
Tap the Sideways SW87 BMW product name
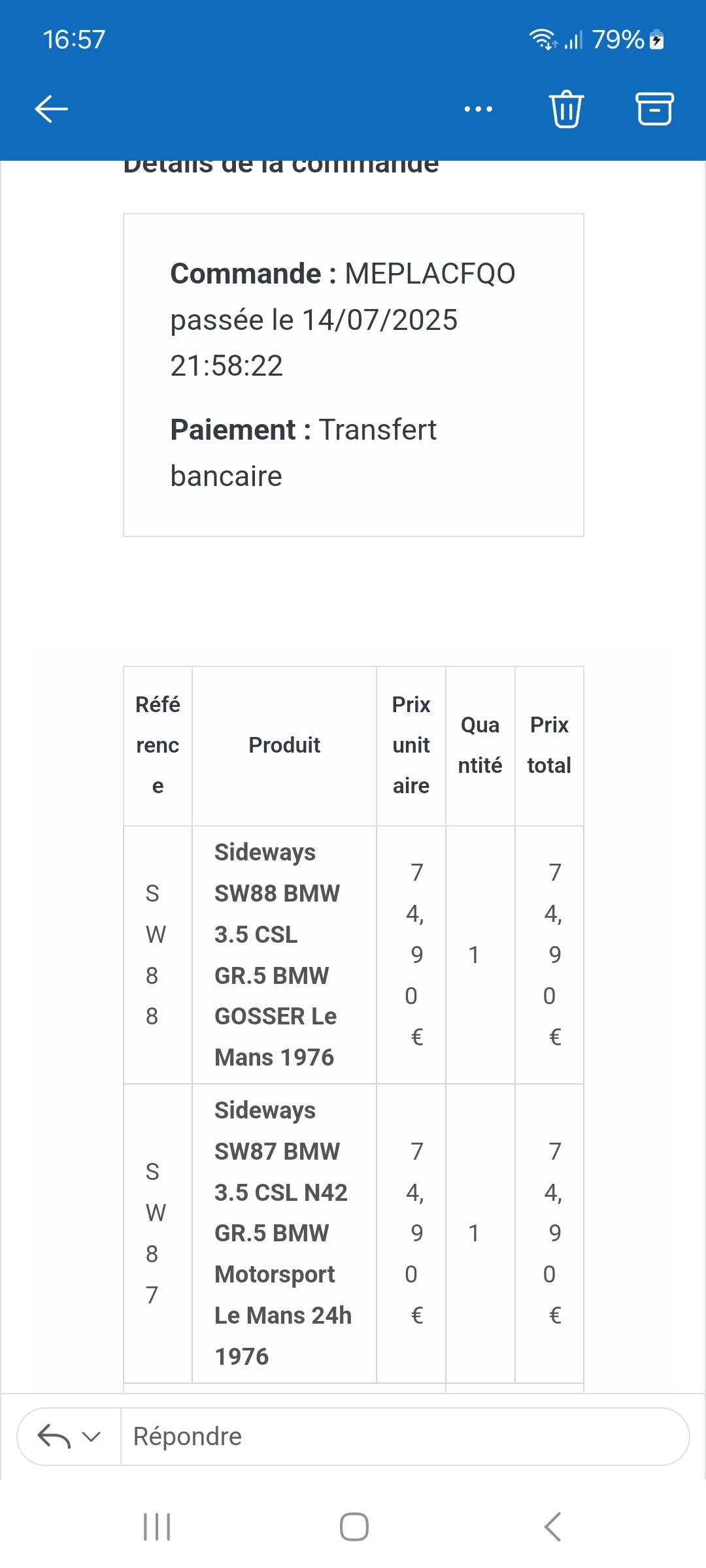point(282,1233)
